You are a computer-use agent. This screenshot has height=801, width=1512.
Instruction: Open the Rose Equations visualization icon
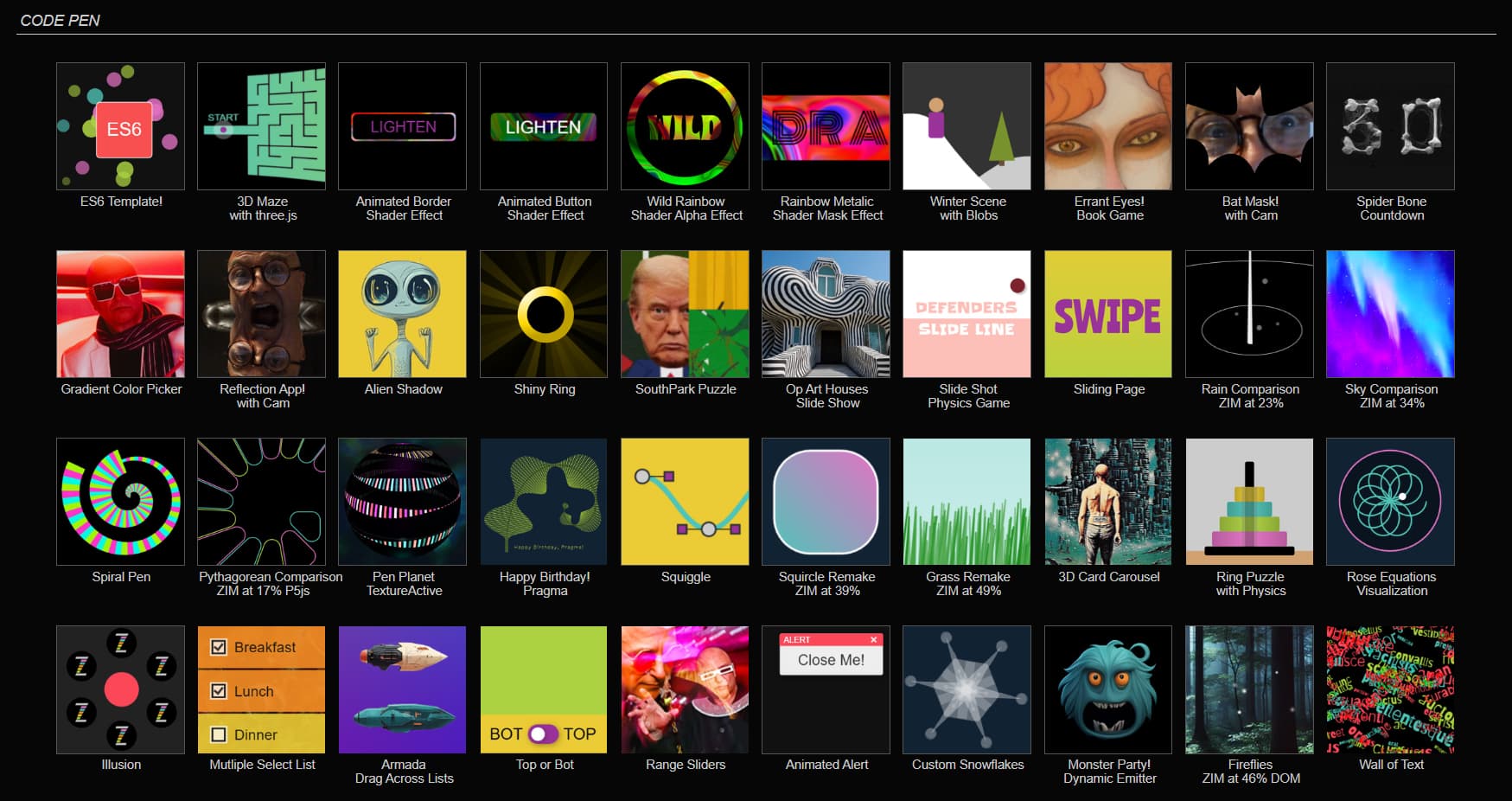(1390, 502)
